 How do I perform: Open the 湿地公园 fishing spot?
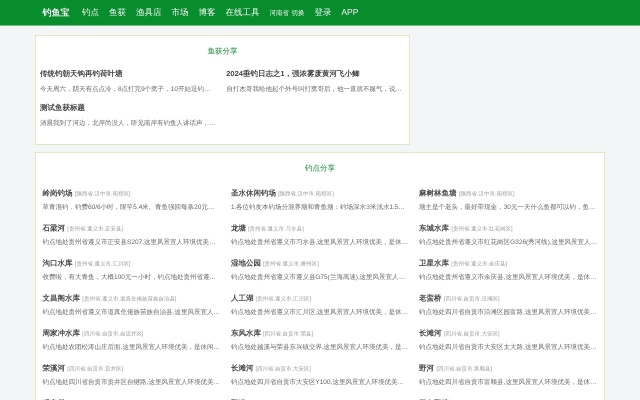coord(245,263)
